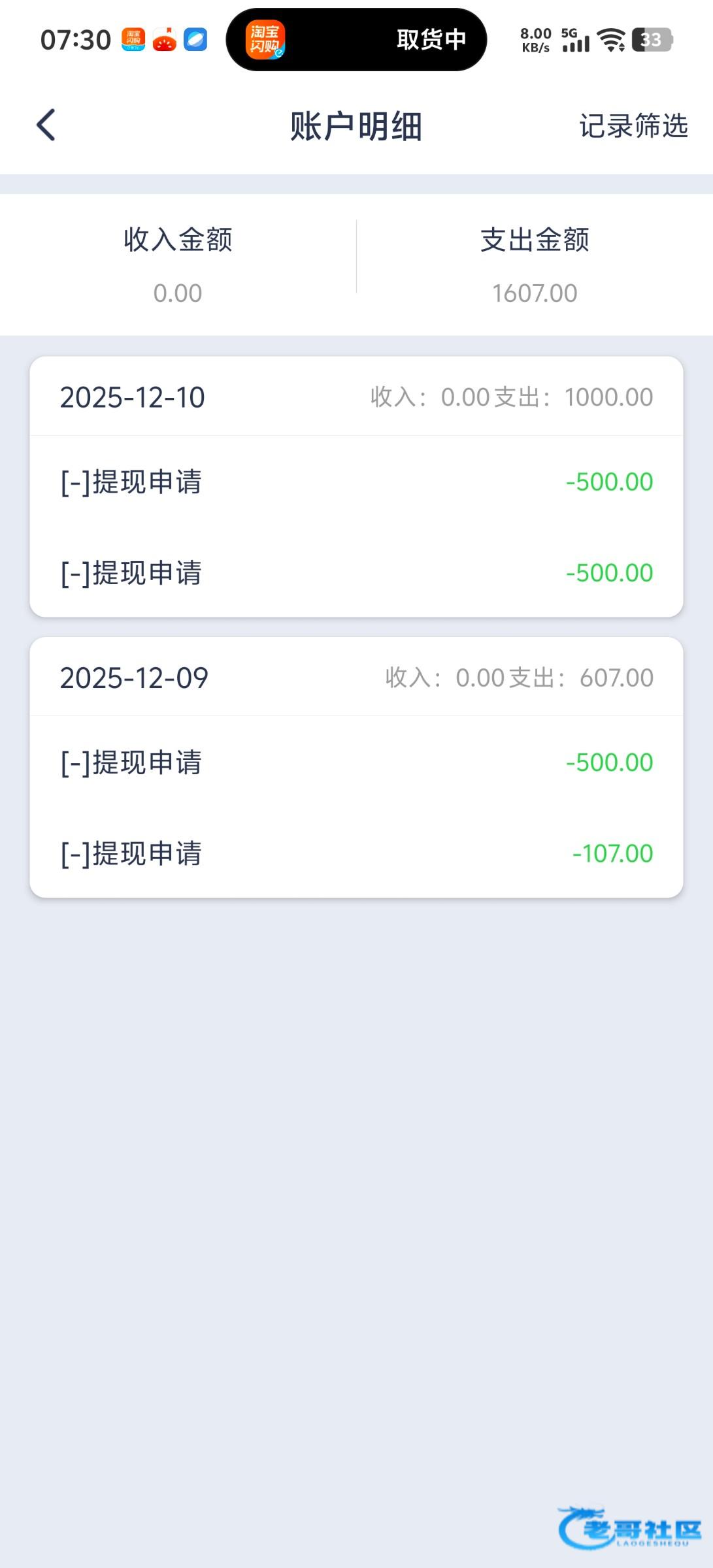
Task: Tap the 2025-12-09 date header
Action: pyautogui.click(x=134, y=678)
